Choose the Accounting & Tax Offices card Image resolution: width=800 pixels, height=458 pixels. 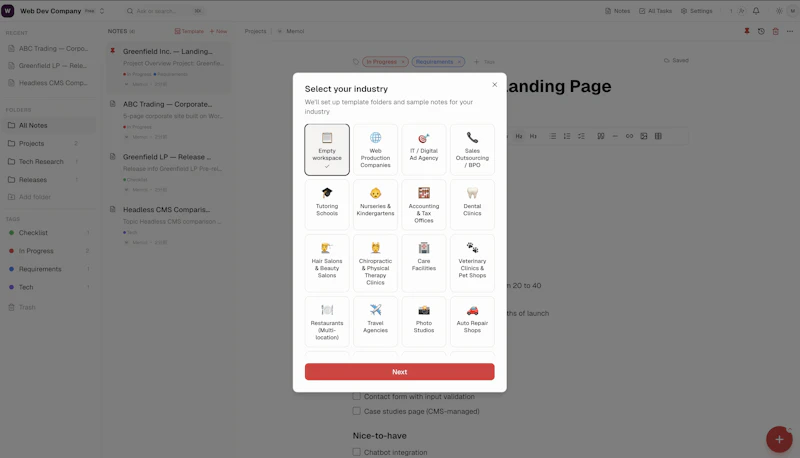(x=424, y=204)
